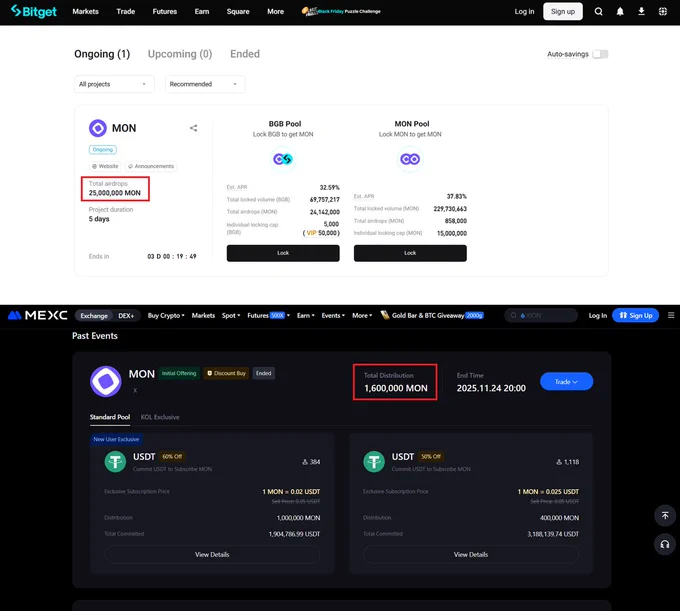Viewport: 680px width, 611px height.
Task: Select Upcoming (0) tab
Action: click(180, 54)
